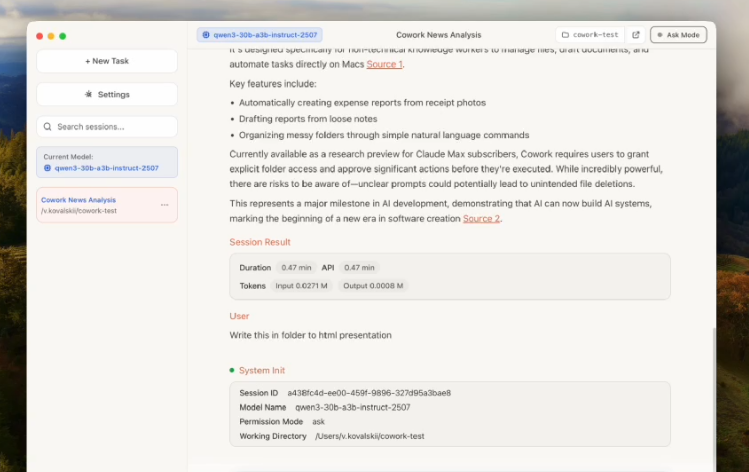Toggle the Ask Mode button
Viewport: 749px width, 472px height.
(x=679, y=35)
